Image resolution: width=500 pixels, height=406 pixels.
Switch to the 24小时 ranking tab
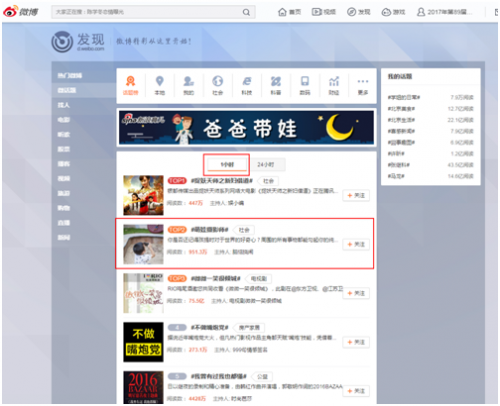[x=266, y=164]
